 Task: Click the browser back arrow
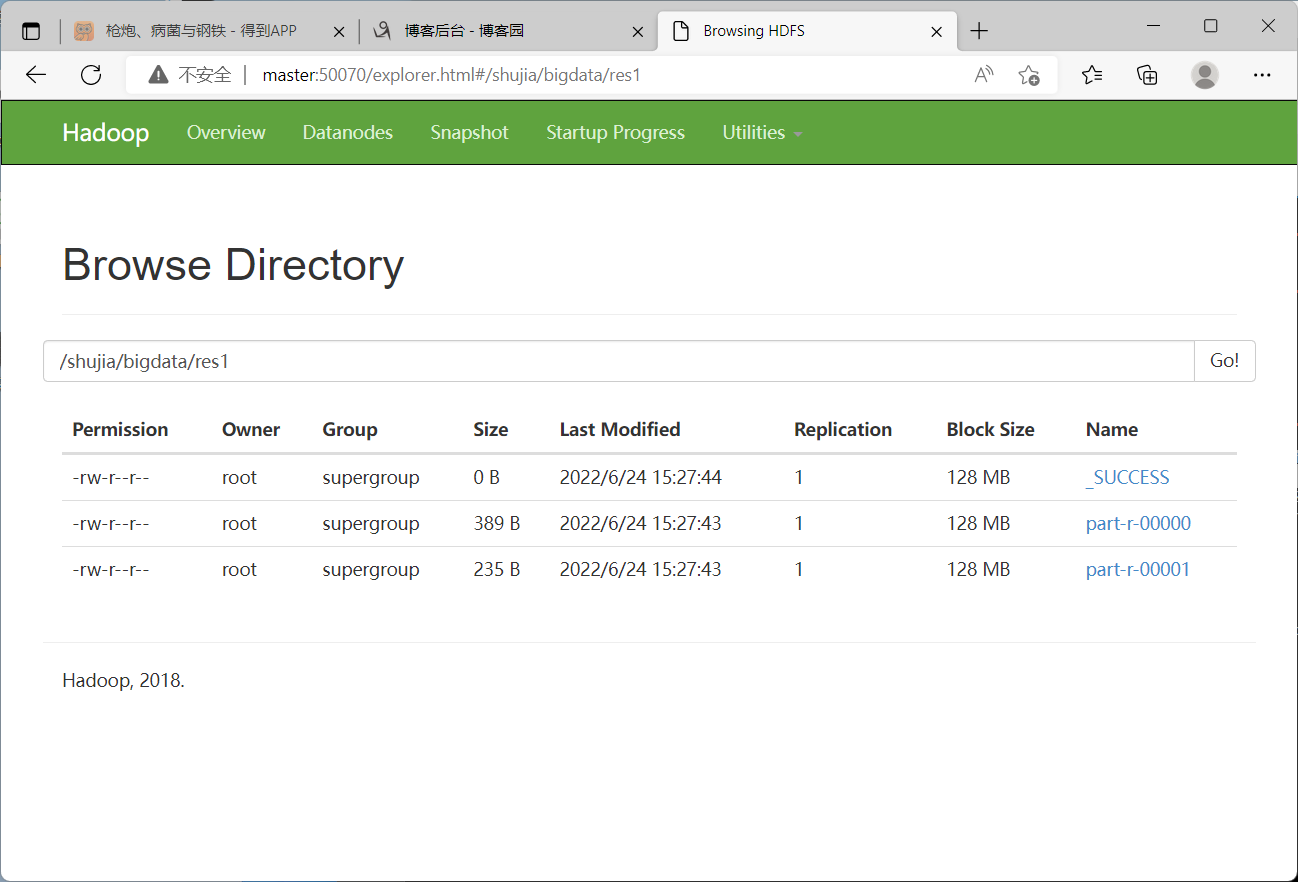pyautogui.click(x=36, y=75)
